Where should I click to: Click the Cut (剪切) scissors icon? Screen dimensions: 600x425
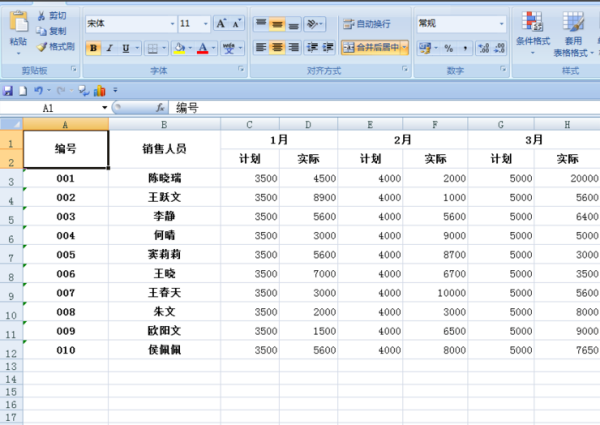click(x=41, y=16)
